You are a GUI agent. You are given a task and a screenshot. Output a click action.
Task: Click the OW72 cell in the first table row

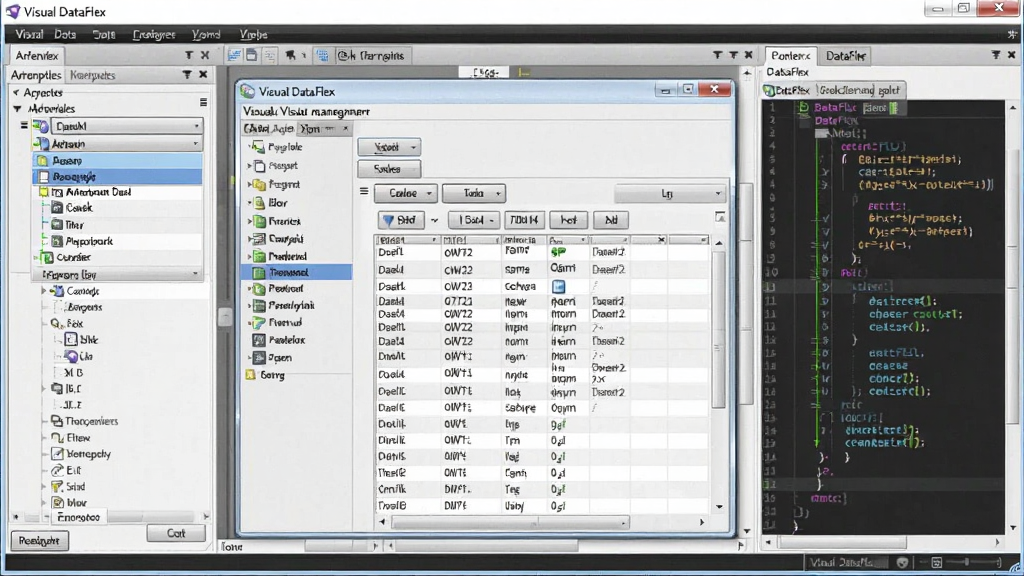(458, 253)
